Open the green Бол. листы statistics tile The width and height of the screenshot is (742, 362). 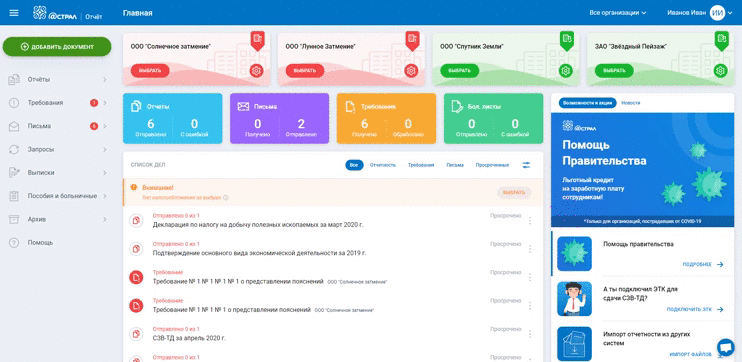494,118
